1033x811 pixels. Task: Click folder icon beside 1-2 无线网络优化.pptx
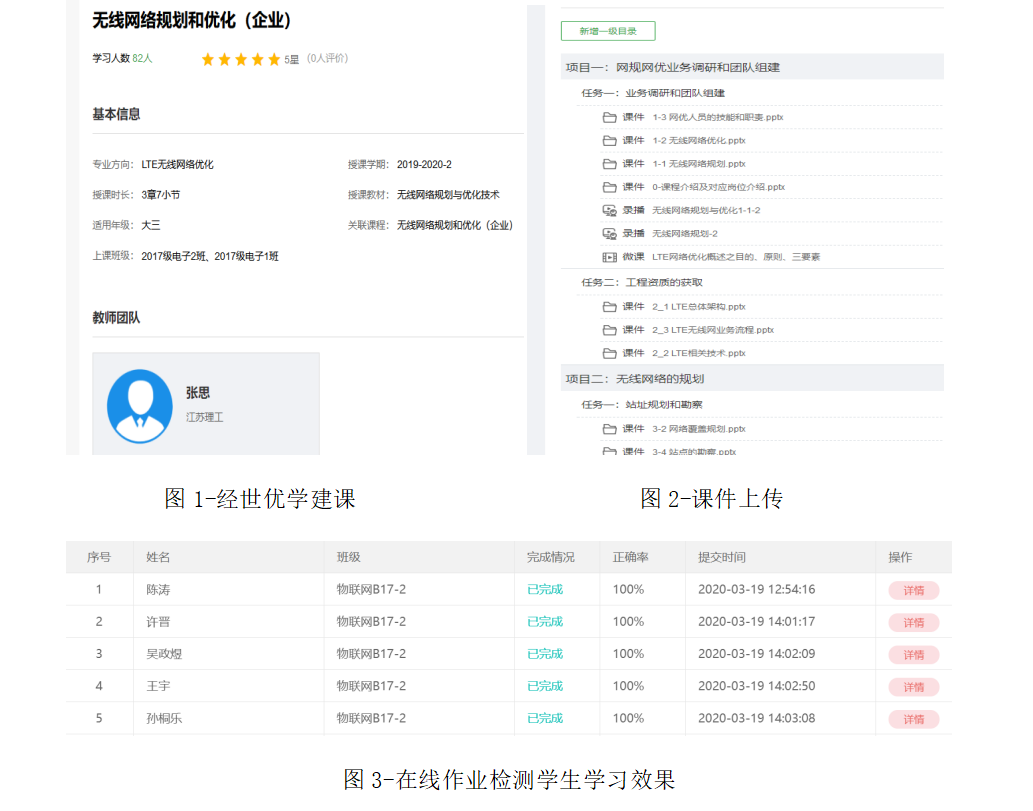[x=609, y=141]
